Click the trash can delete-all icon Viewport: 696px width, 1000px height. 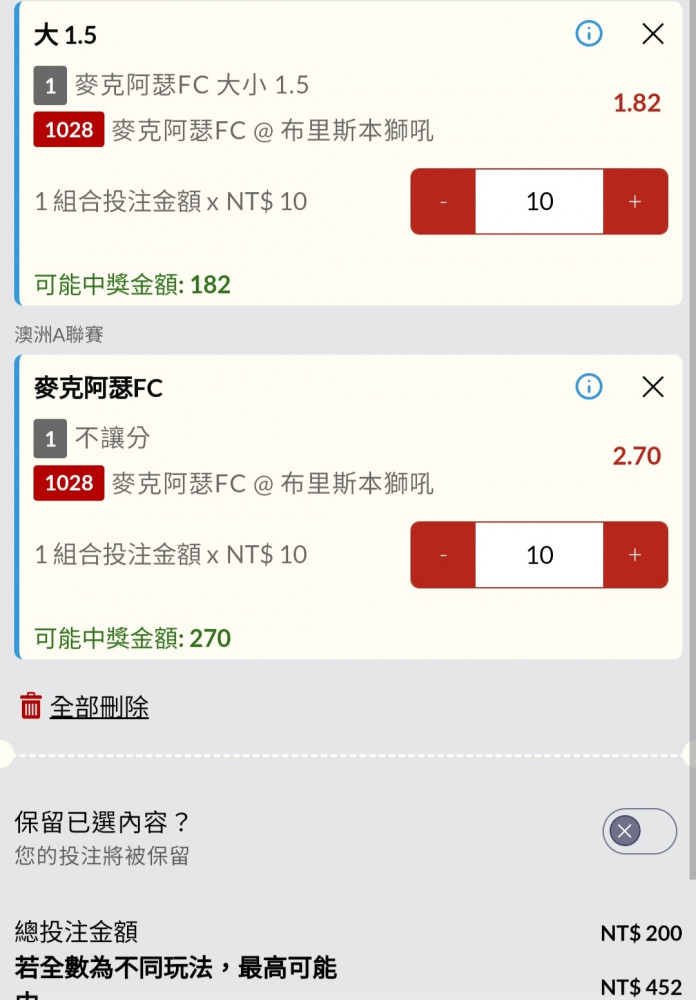31,706
